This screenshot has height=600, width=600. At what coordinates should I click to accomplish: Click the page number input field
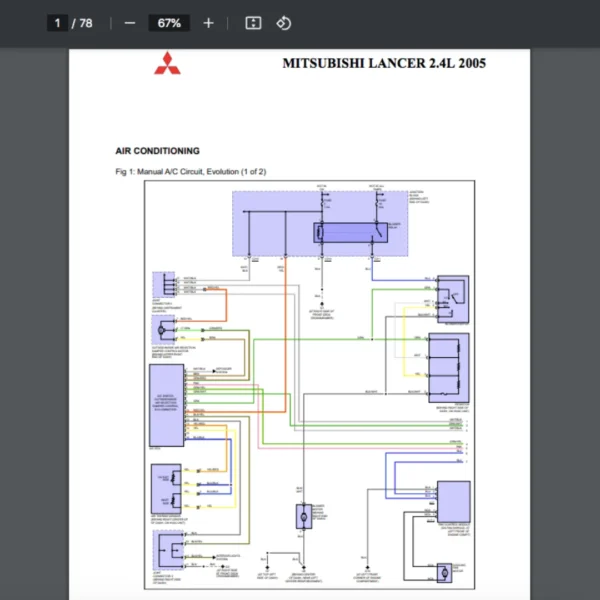click(x=58, y=22)
